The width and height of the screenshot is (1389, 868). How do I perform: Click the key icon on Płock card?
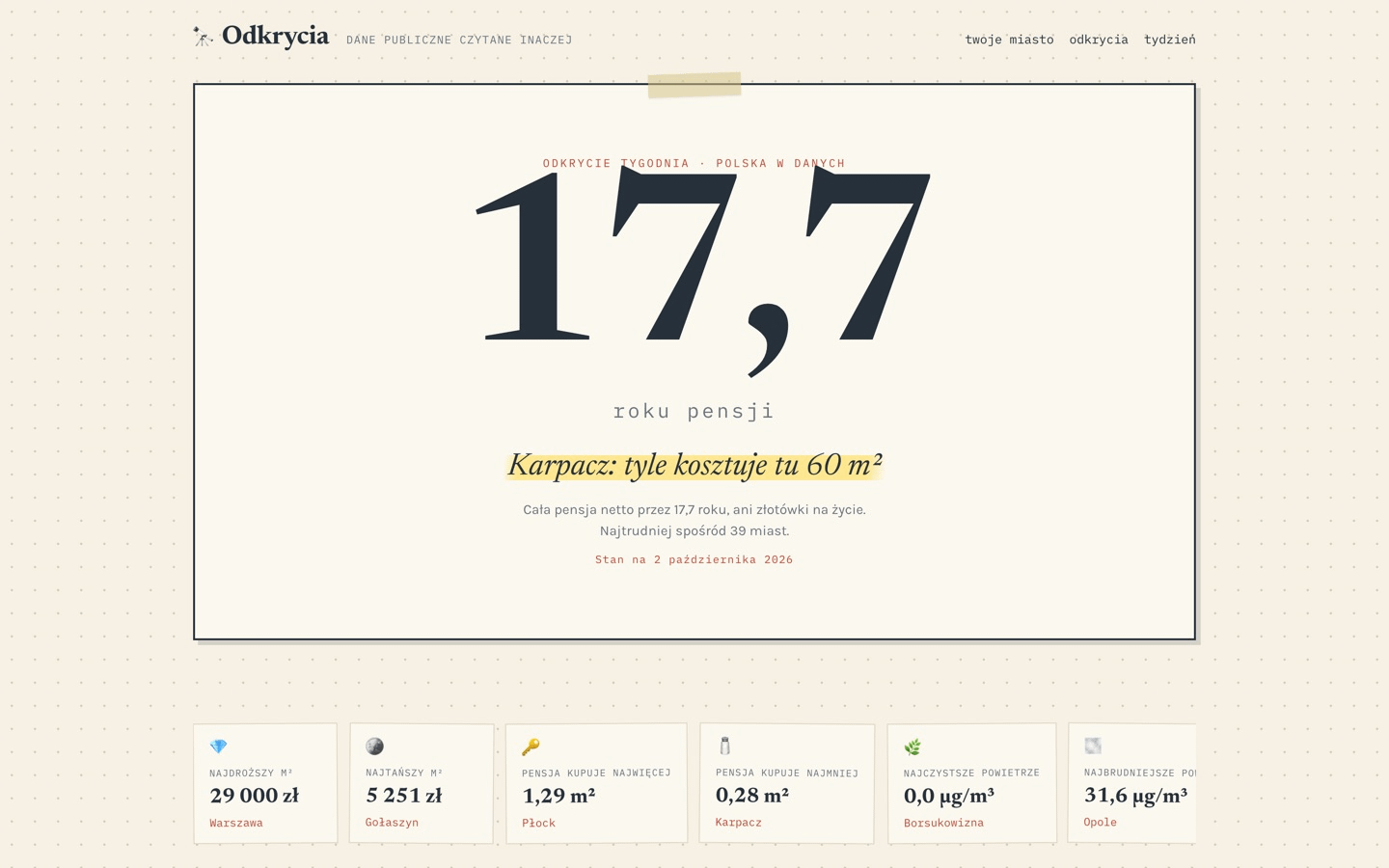coord(531,746)
